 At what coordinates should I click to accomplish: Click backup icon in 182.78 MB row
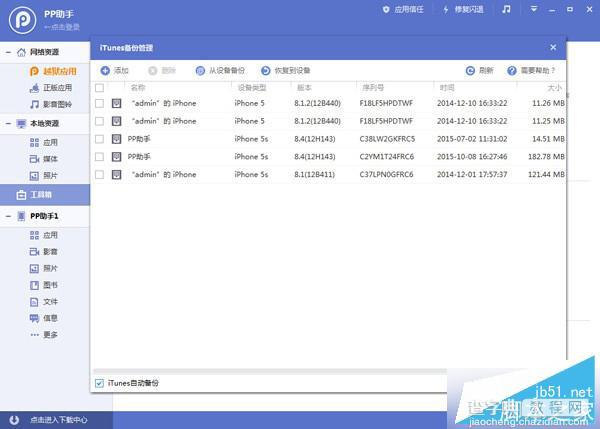pos(116,157)
